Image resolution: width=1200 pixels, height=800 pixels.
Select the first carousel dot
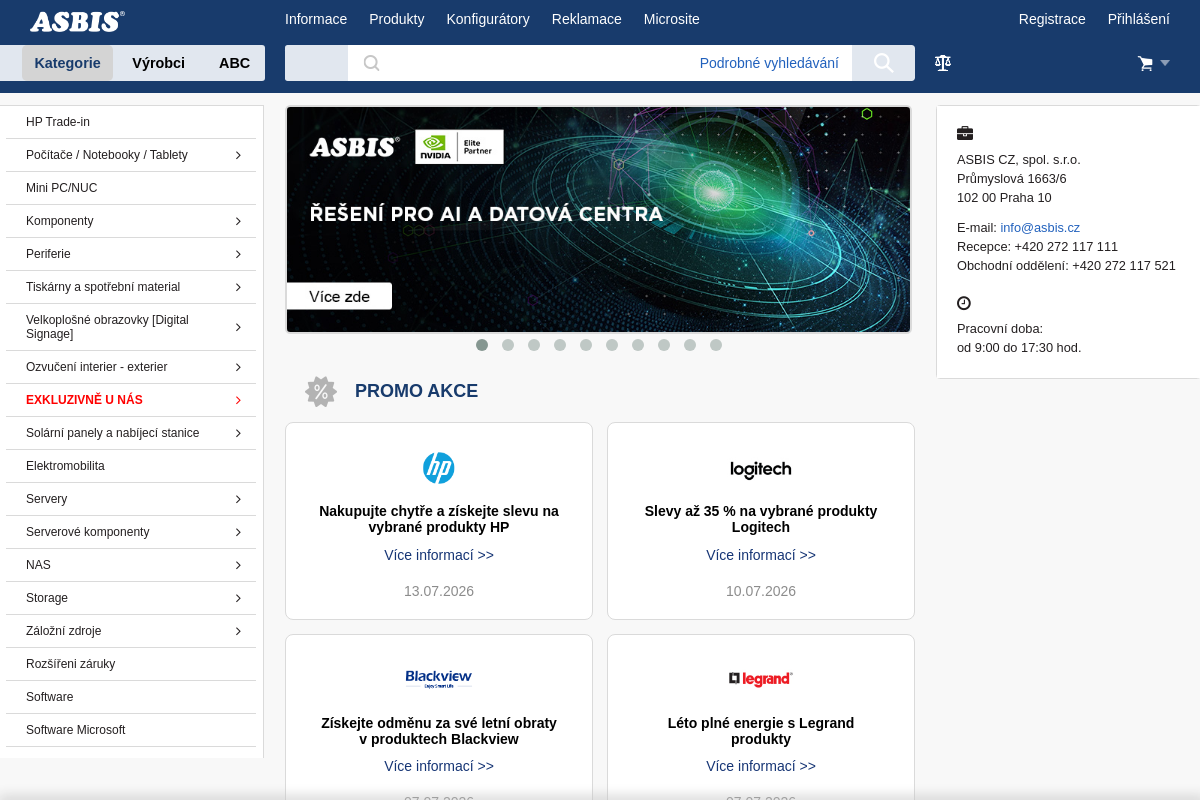[482, 345]
